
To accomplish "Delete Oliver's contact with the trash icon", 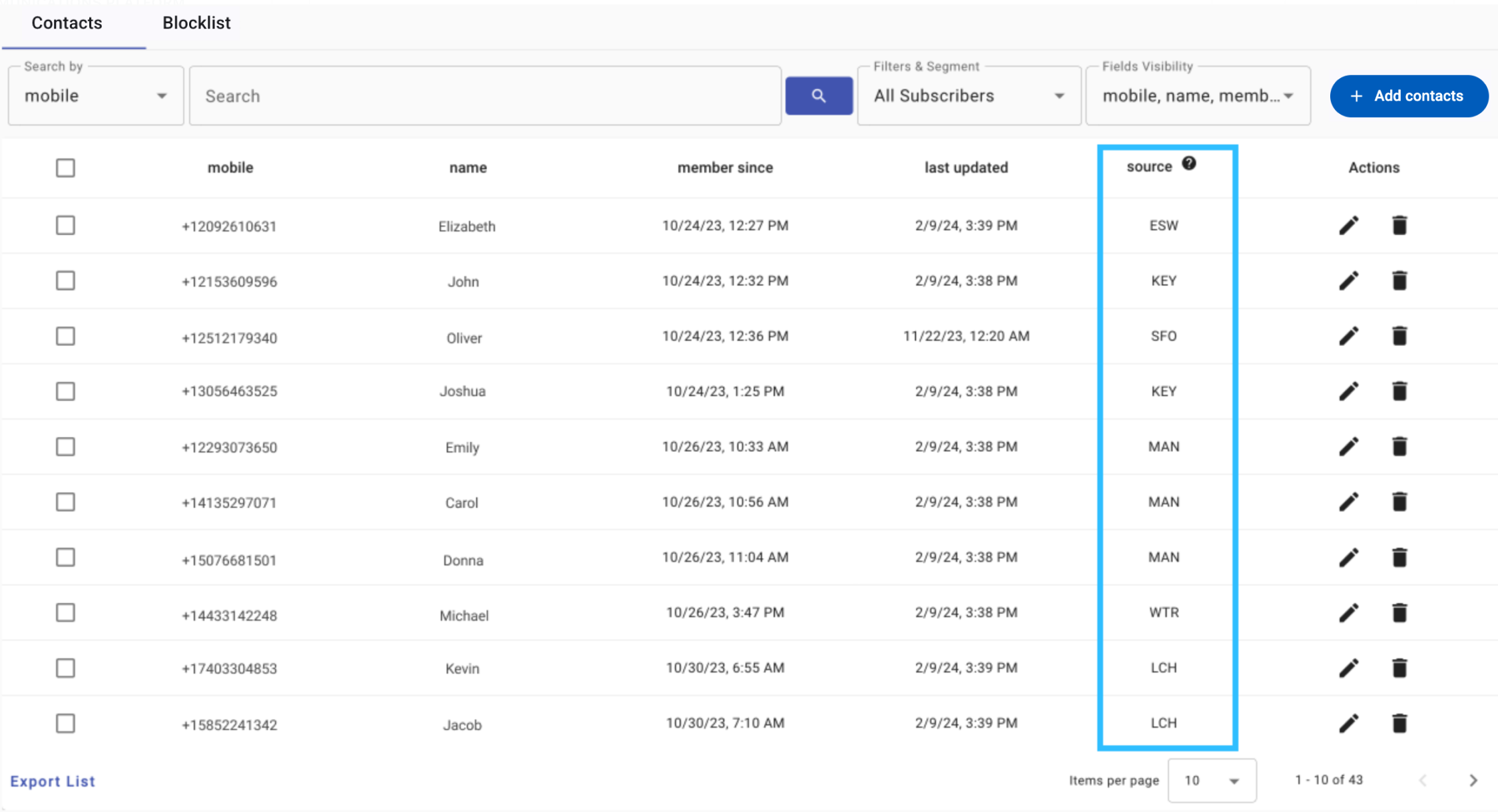I will [x=1399, y=336].
